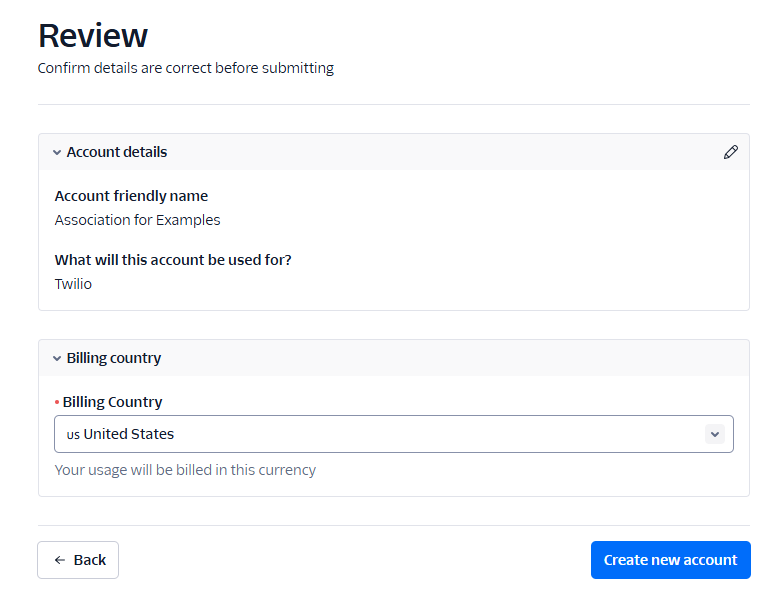Click the 'us' country flag code
781x601 pixels.
pos(73,435)
